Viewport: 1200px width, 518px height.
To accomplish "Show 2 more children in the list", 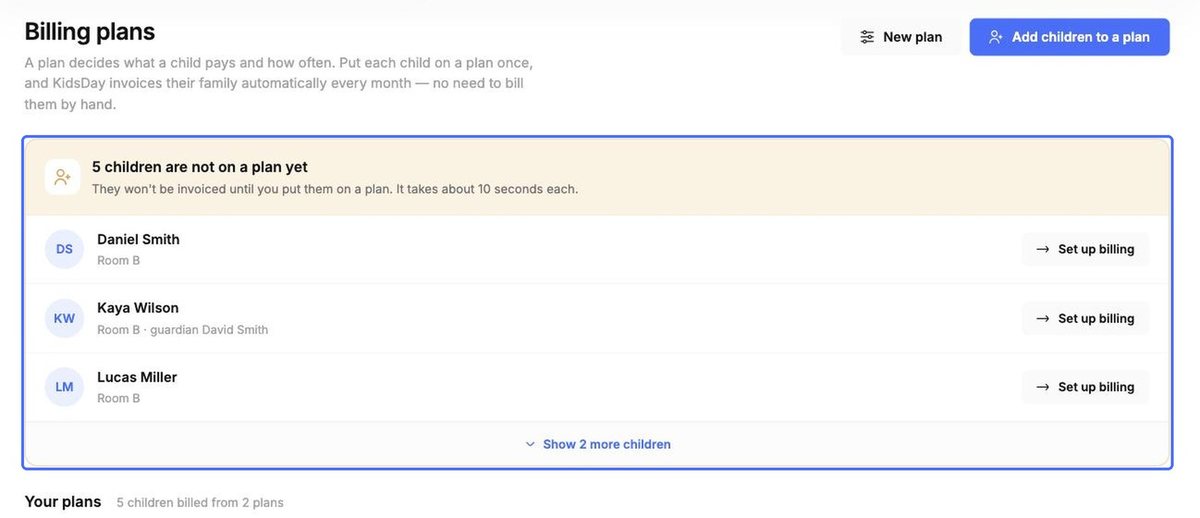I will (598, 444).
